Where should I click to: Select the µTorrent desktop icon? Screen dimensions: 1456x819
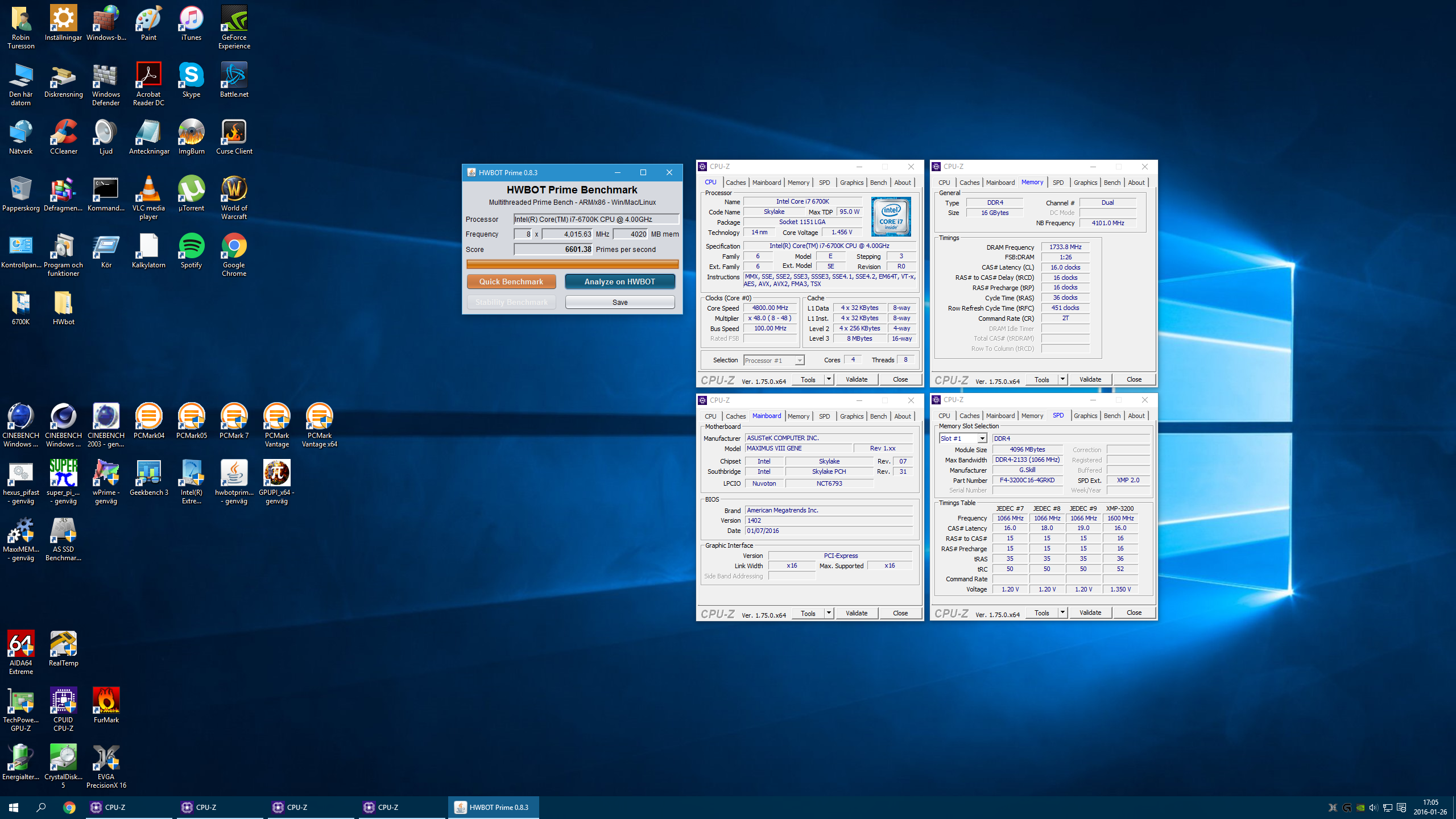coord(191,193)
